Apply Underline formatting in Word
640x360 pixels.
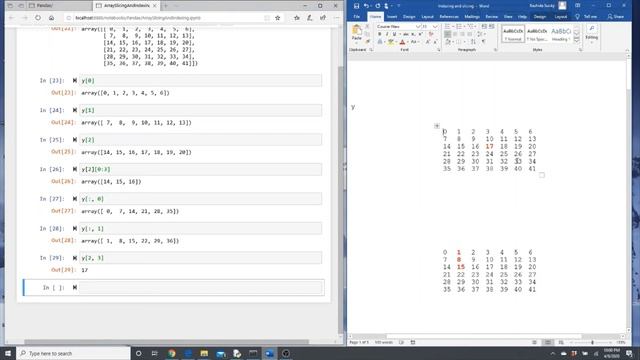click(x=394, y=34)
